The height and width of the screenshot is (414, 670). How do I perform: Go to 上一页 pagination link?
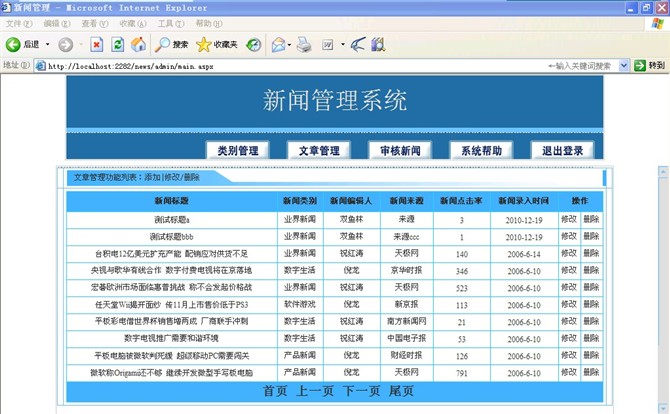[x=315, y=391]
